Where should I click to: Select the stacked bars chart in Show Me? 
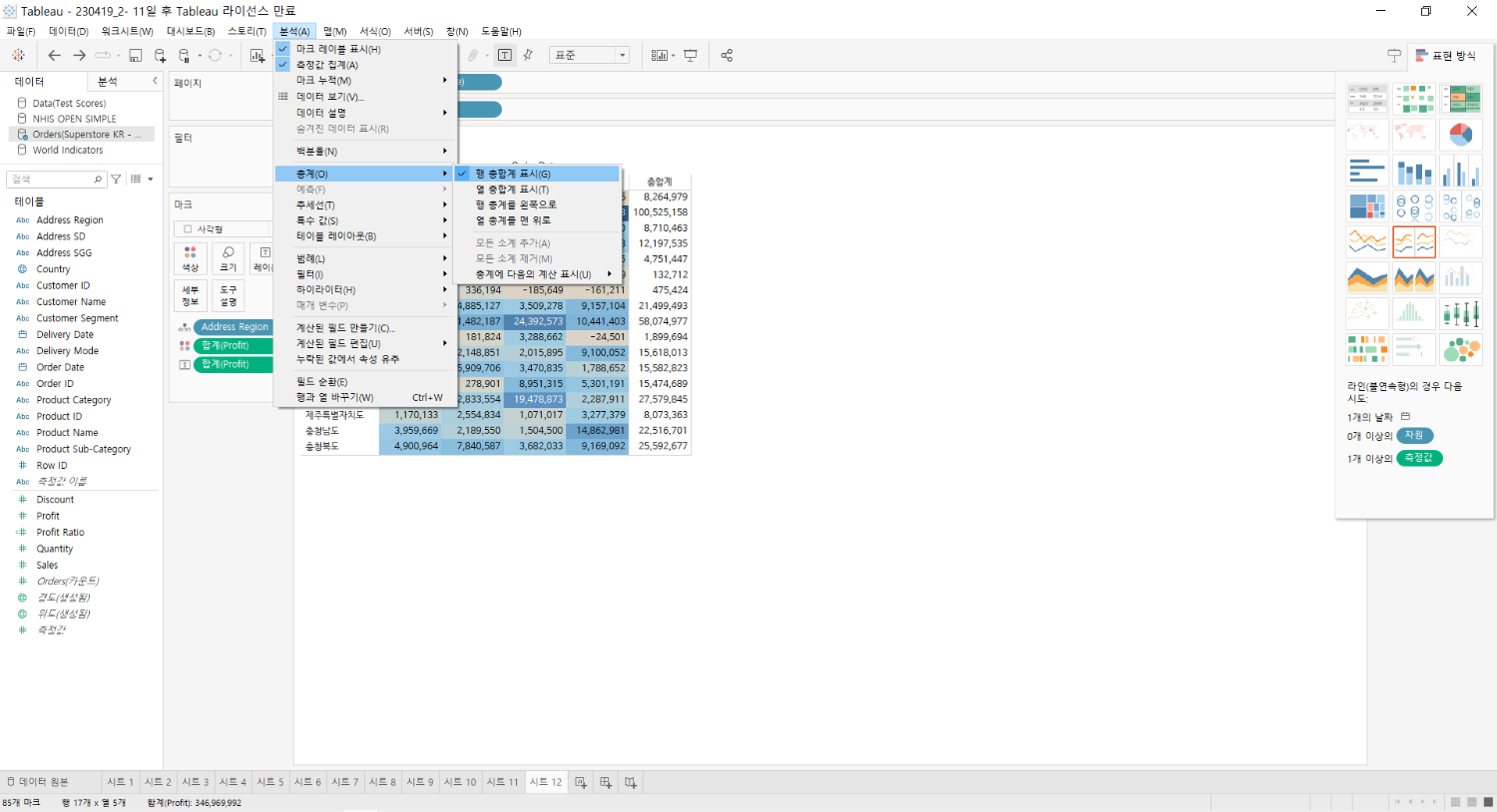tap(1414, 171)
